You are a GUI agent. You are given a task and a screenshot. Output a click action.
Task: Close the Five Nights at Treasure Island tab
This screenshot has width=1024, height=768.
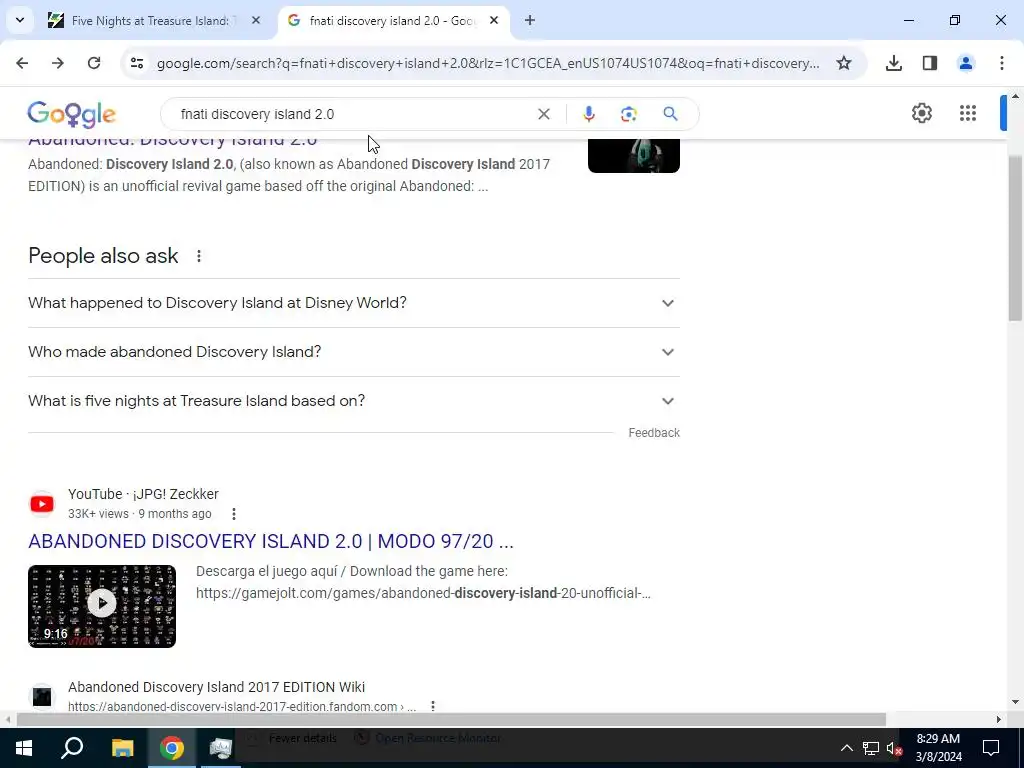256,20
